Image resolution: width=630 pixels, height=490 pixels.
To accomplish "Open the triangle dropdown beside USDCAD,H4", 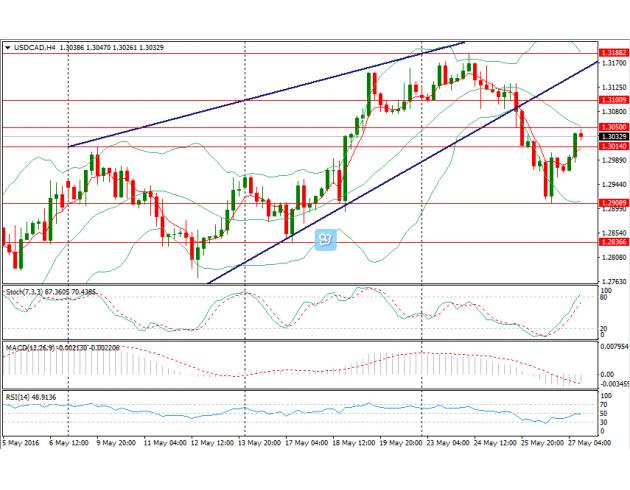I will 7,47.
